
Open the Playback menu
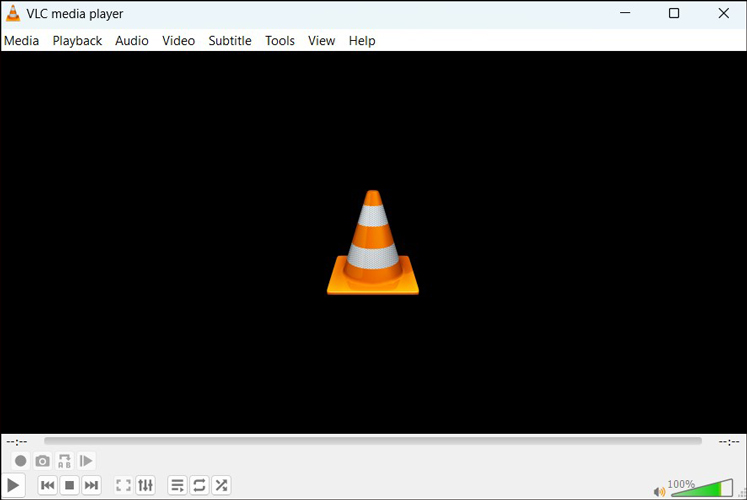(77, 41)
